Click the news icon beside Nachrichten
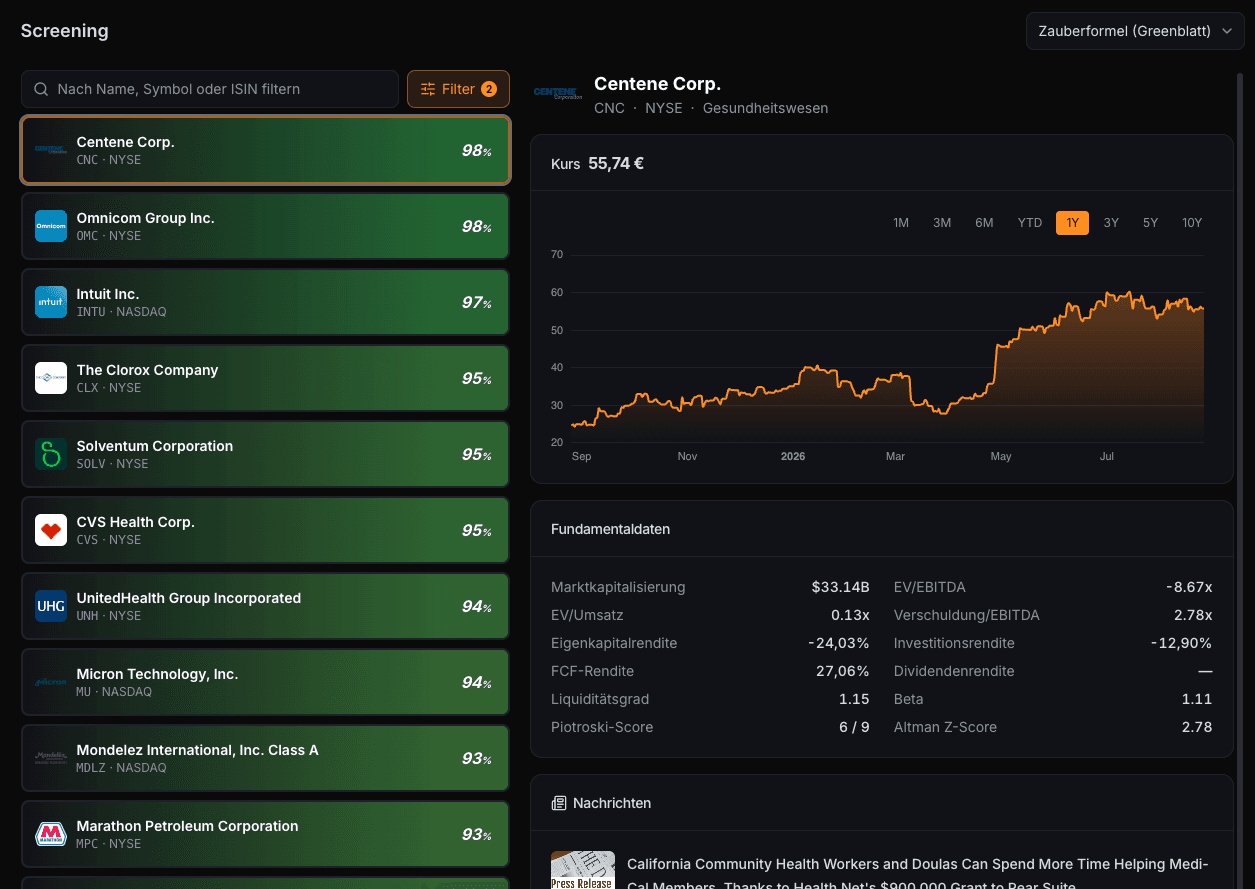The height and width of the screenshot is (889, 1255). tap(559, 803)
